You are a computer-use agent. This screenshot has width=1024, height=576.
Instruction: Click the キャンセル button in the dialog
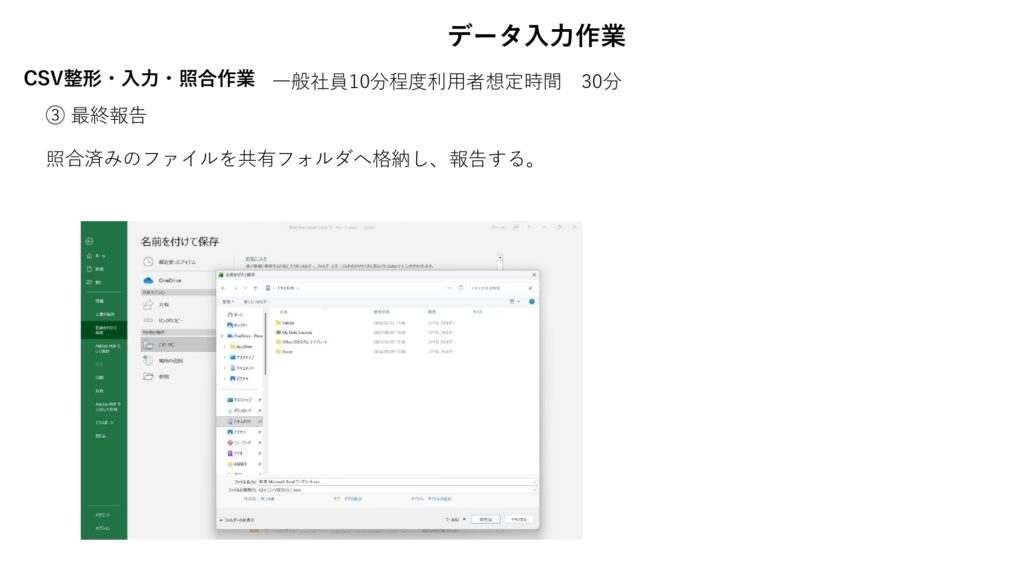pyautogui.click(x=518, y=520)
